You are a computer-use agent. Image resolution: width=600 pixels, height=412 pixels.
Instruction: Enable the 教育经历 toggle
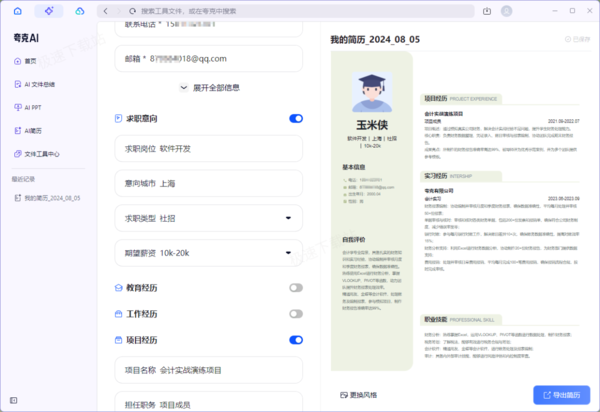(296, 288)
